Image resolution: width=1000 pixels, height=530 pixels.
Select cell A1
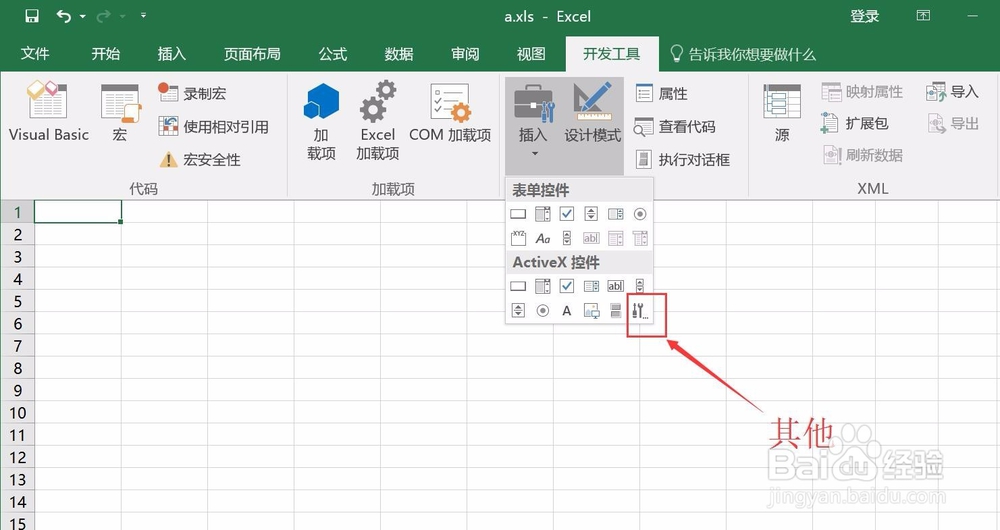coord(78,212)
